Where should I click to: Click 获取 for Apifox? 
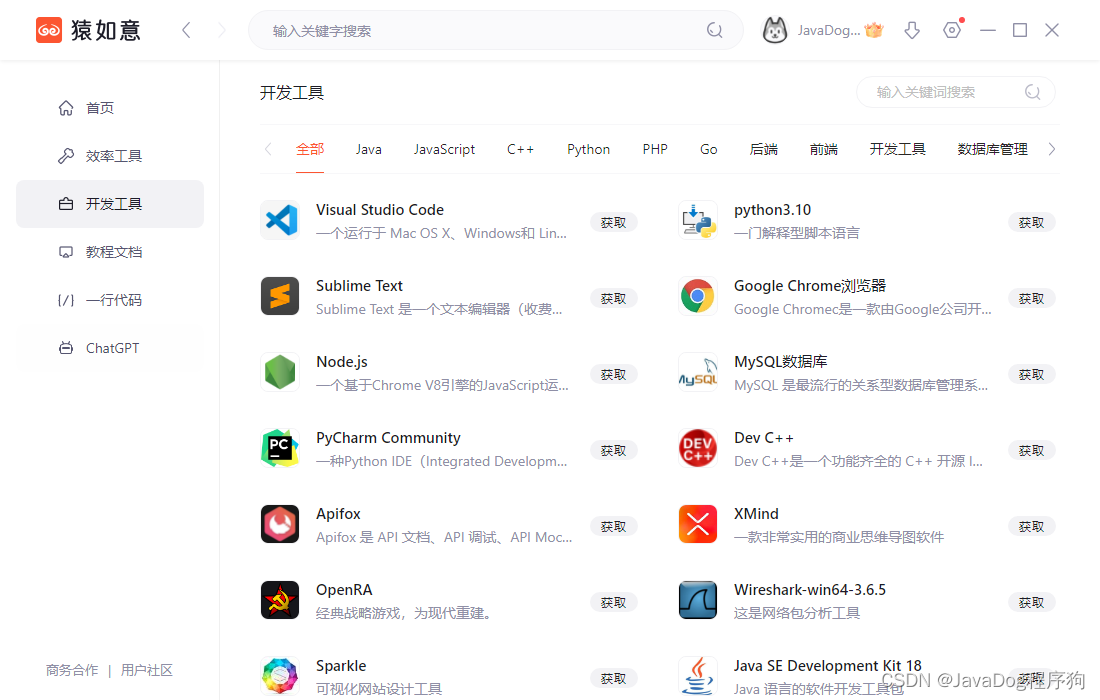tap(613, 527)
